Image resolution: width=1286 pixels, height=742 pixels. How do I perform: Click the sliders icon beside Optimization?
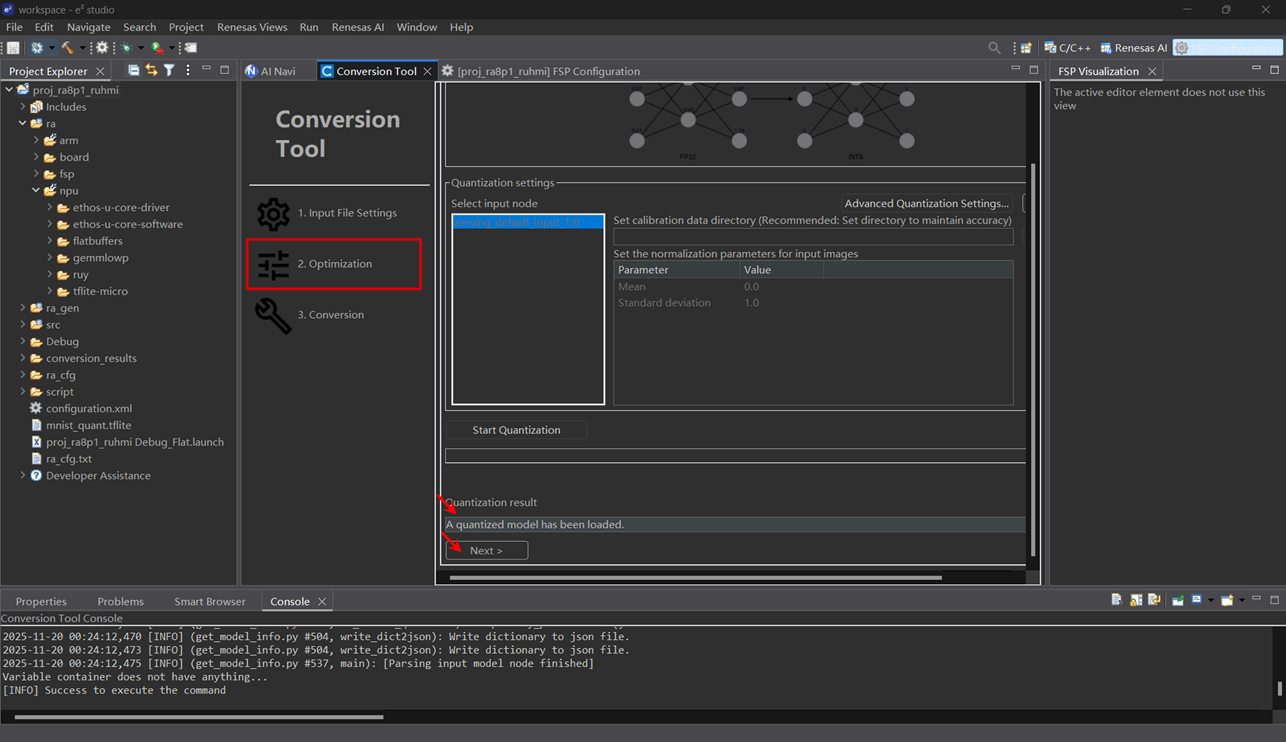(x=273, y=264)
